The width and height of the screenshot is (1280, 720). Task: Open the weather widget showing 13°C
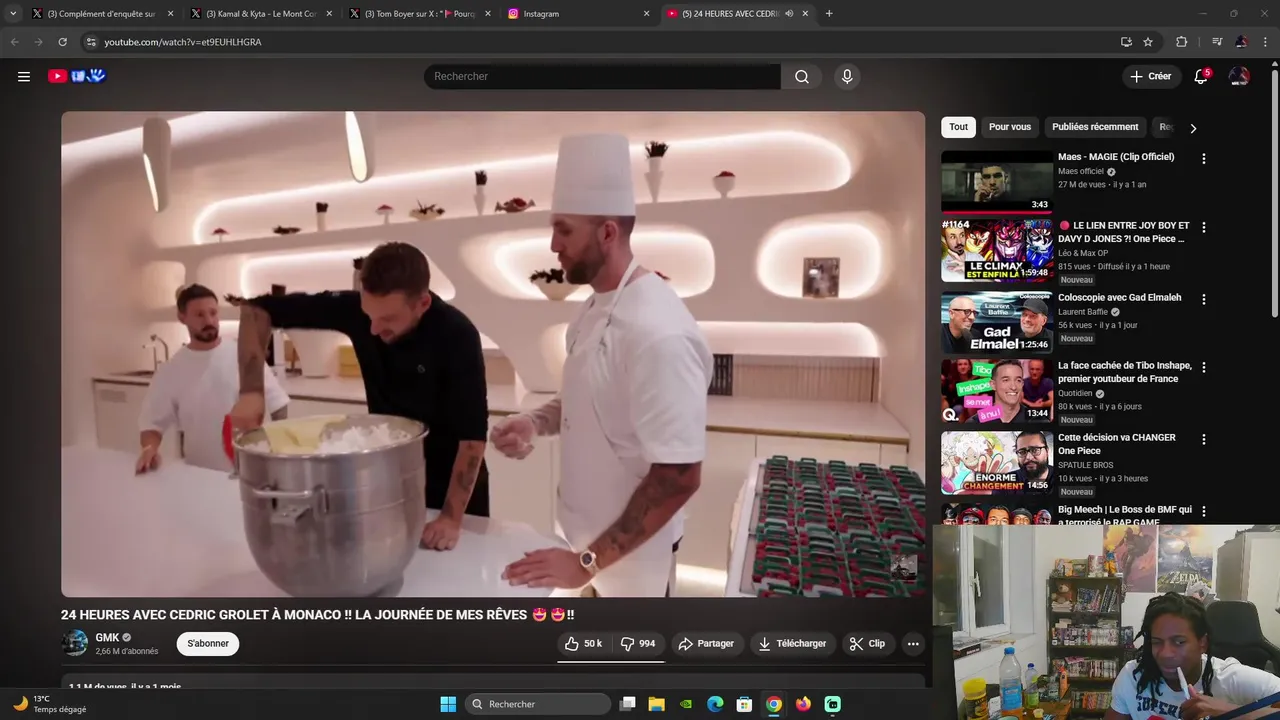click(50, 704)
